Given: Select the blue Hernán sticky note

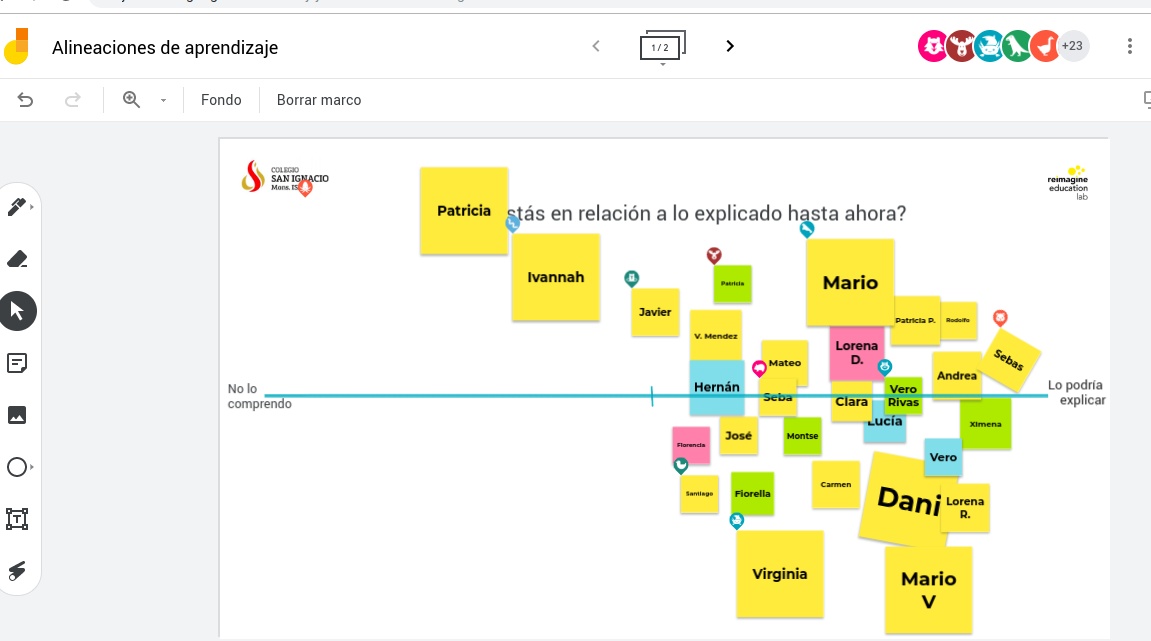Looking at the screenshot, I should (716, 387).
